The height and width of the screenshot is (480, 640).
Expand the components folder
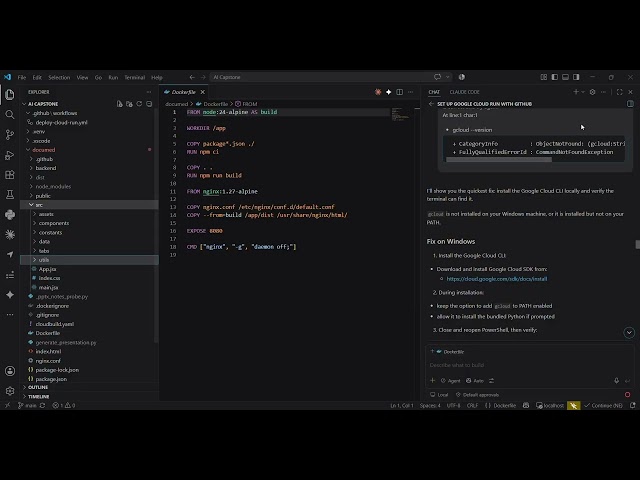pos(90,223)
